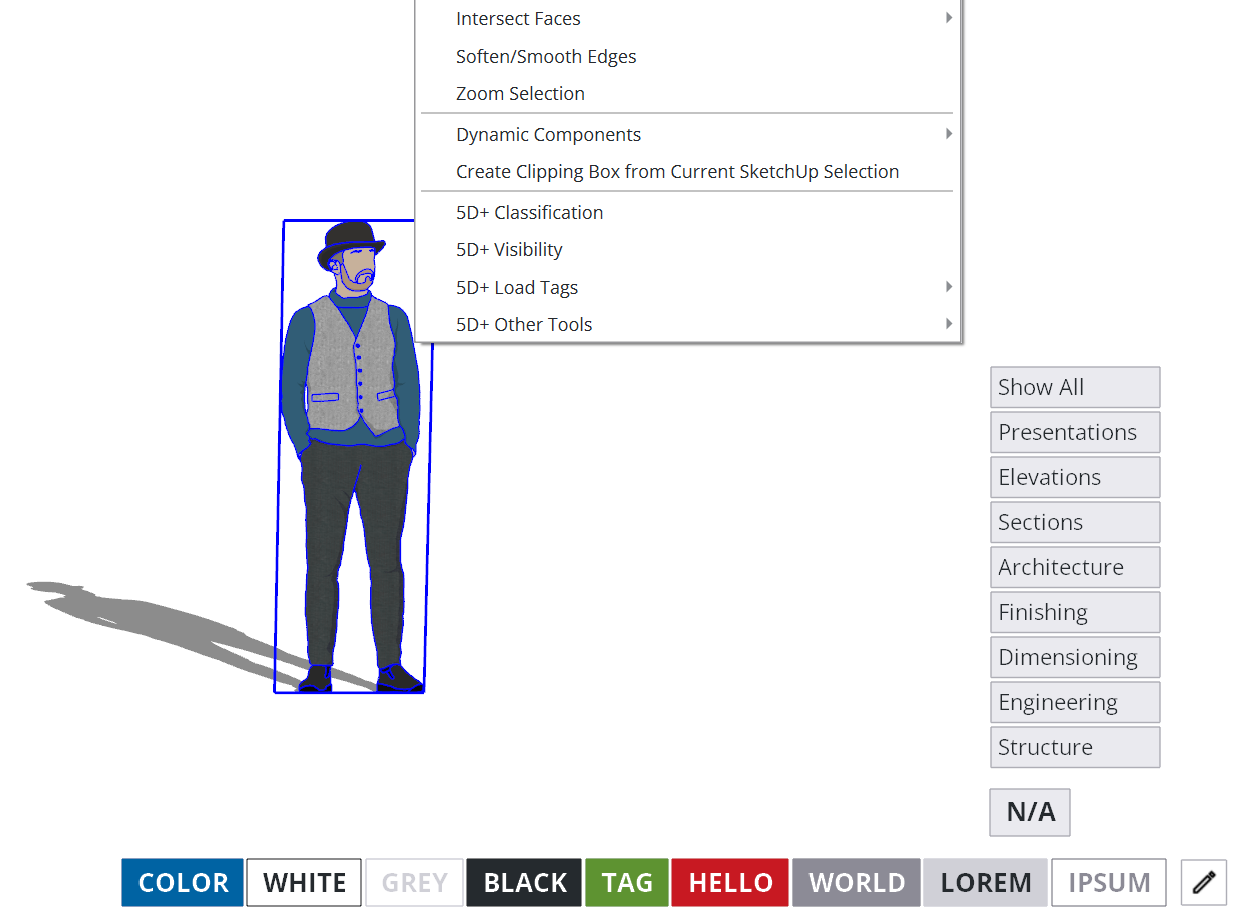Pick the red HELLO swatch button

pos(730,882)
